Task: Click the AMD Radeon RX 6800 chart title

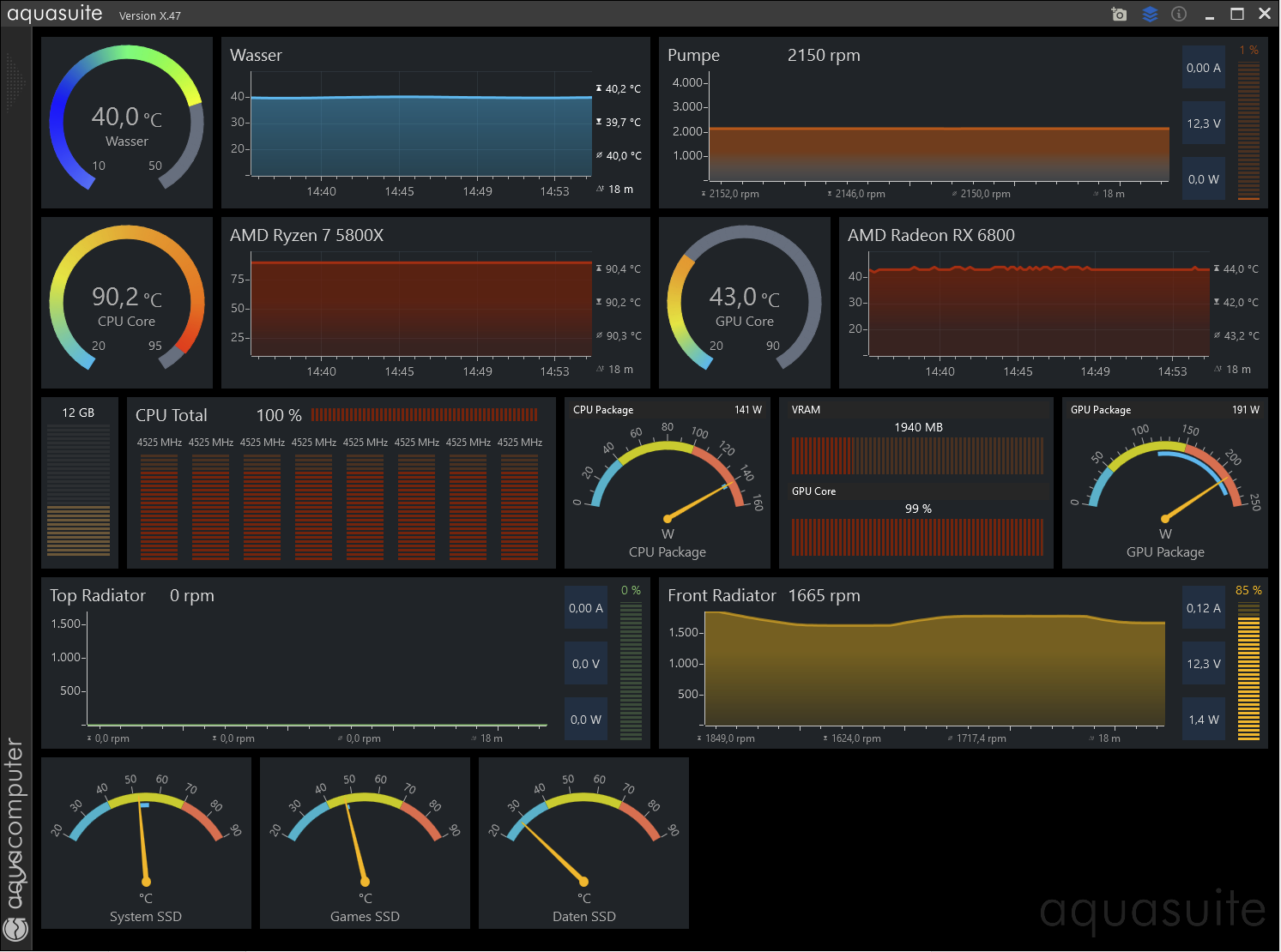Action: [x=931, y=235]
